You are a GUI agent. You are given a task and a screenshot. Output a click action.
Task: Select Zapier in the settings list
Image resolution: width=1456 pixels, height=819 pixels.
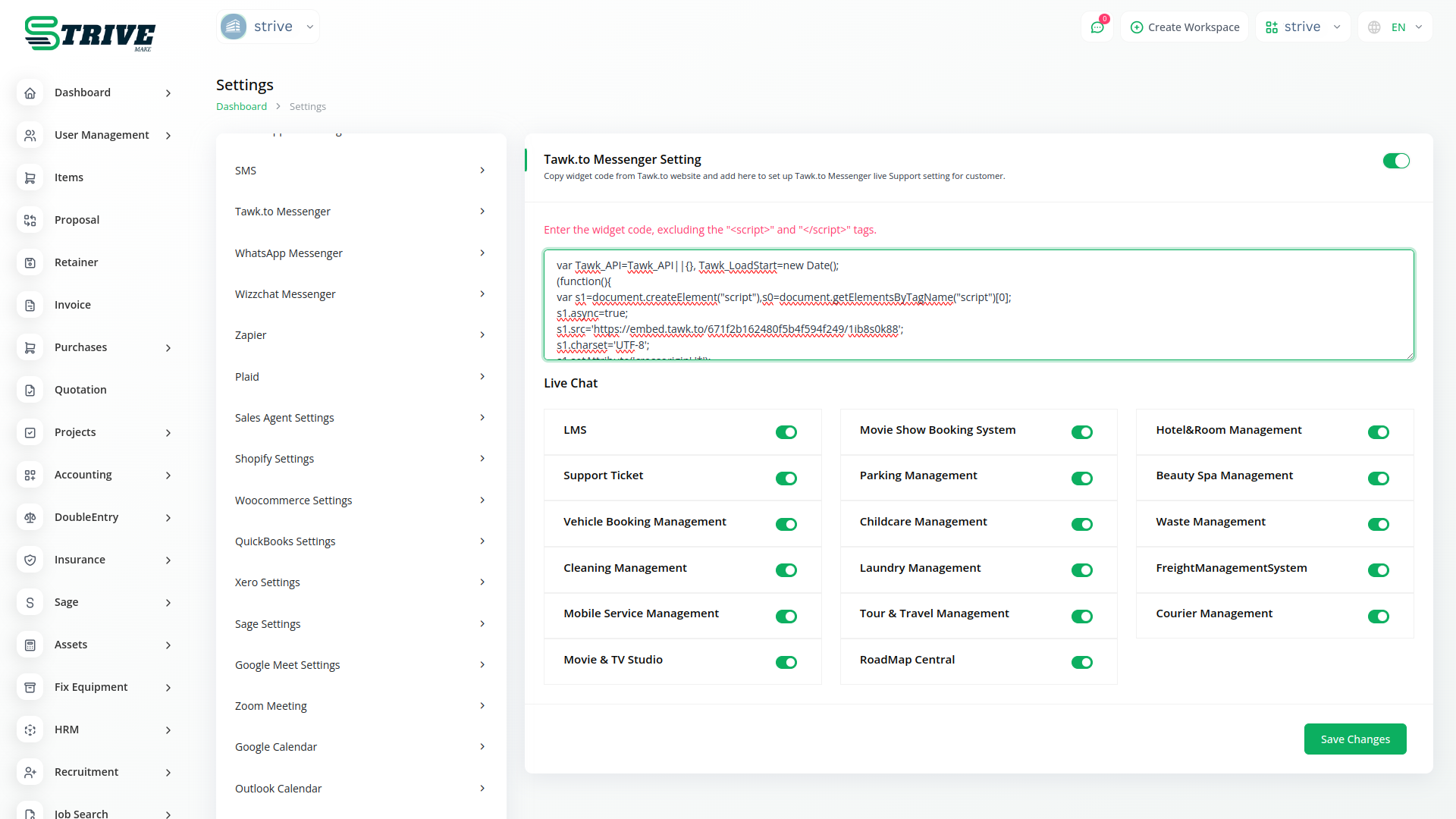360,335
